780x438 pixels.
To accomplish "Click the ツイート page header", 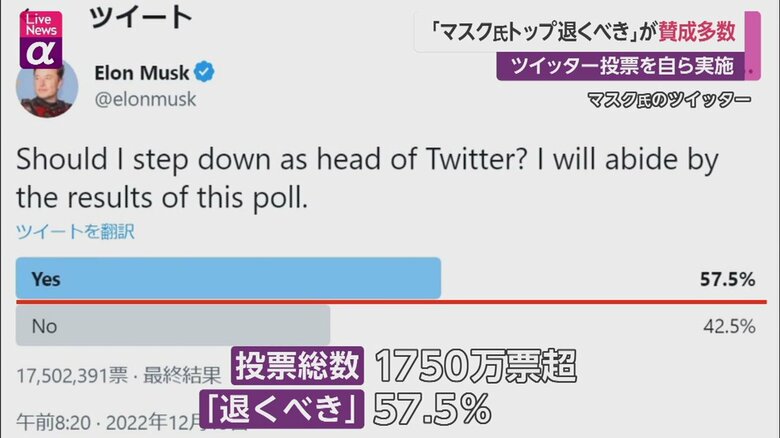I will point(140,17).
